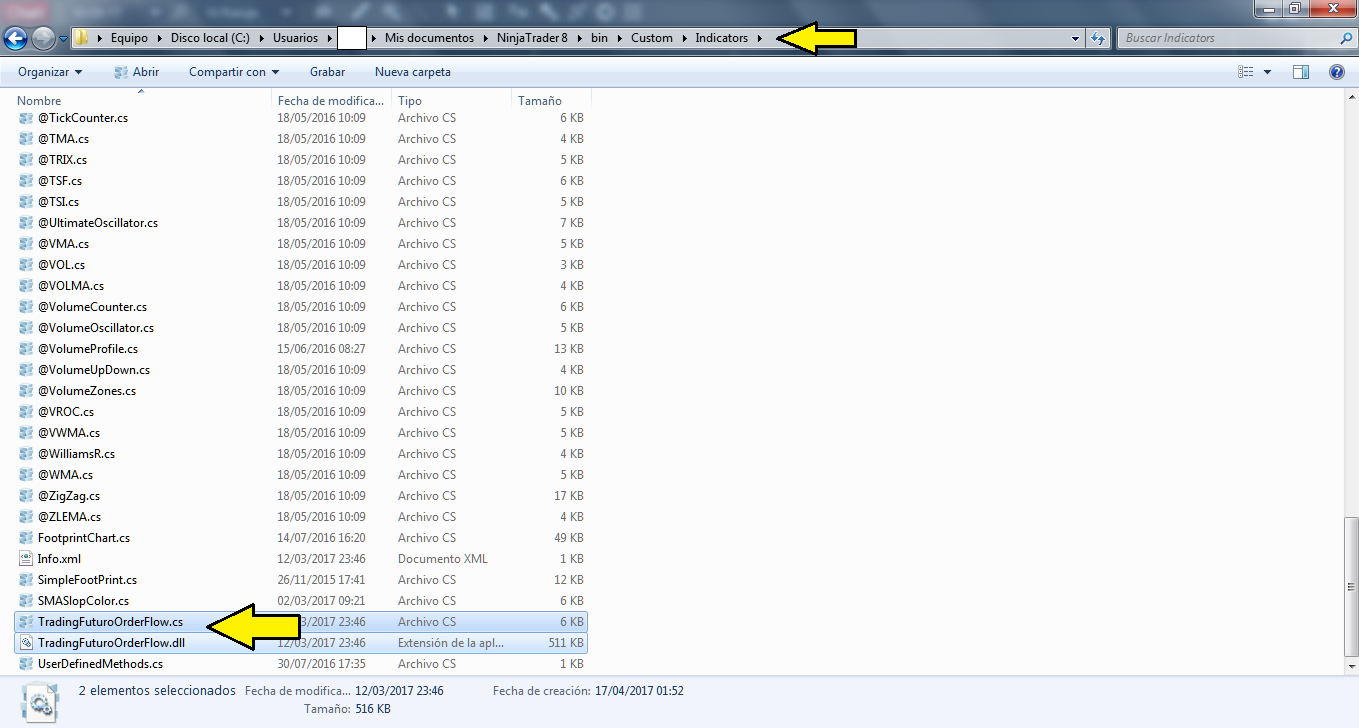Select Usuarios in the breadcrumb path
Viewport: 1359px width, 728px height.
tap(295, 38)
